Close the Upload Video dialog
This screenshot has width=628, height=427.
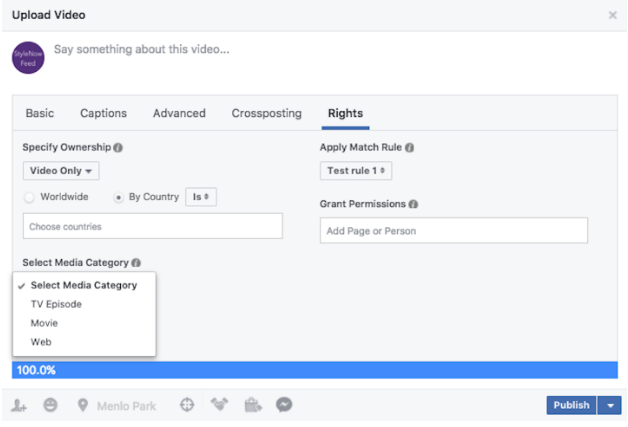pyautogui.click(x=612, y=15)
